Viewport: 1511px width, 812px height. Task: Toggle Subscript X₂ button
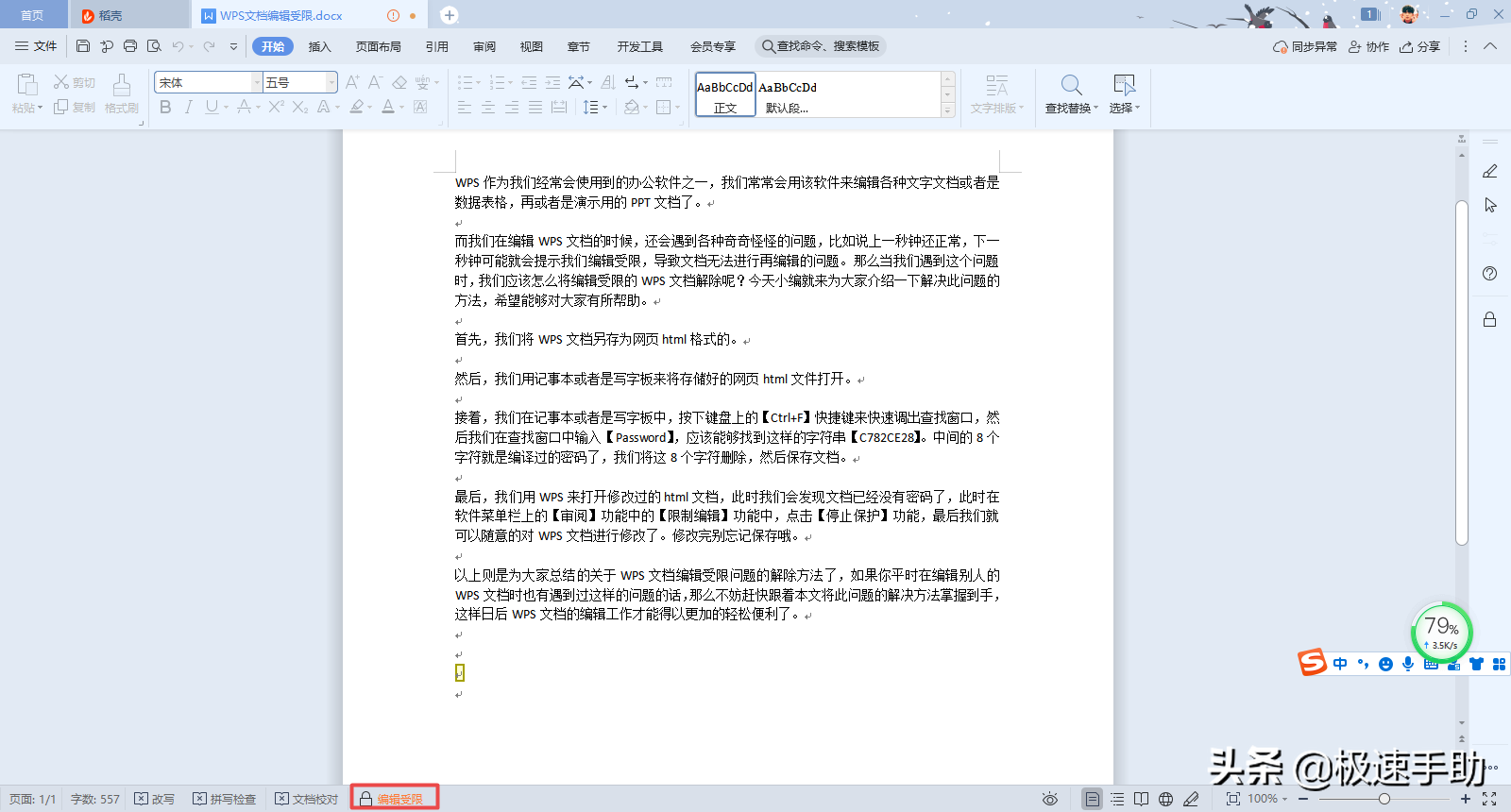pos(299,107)
